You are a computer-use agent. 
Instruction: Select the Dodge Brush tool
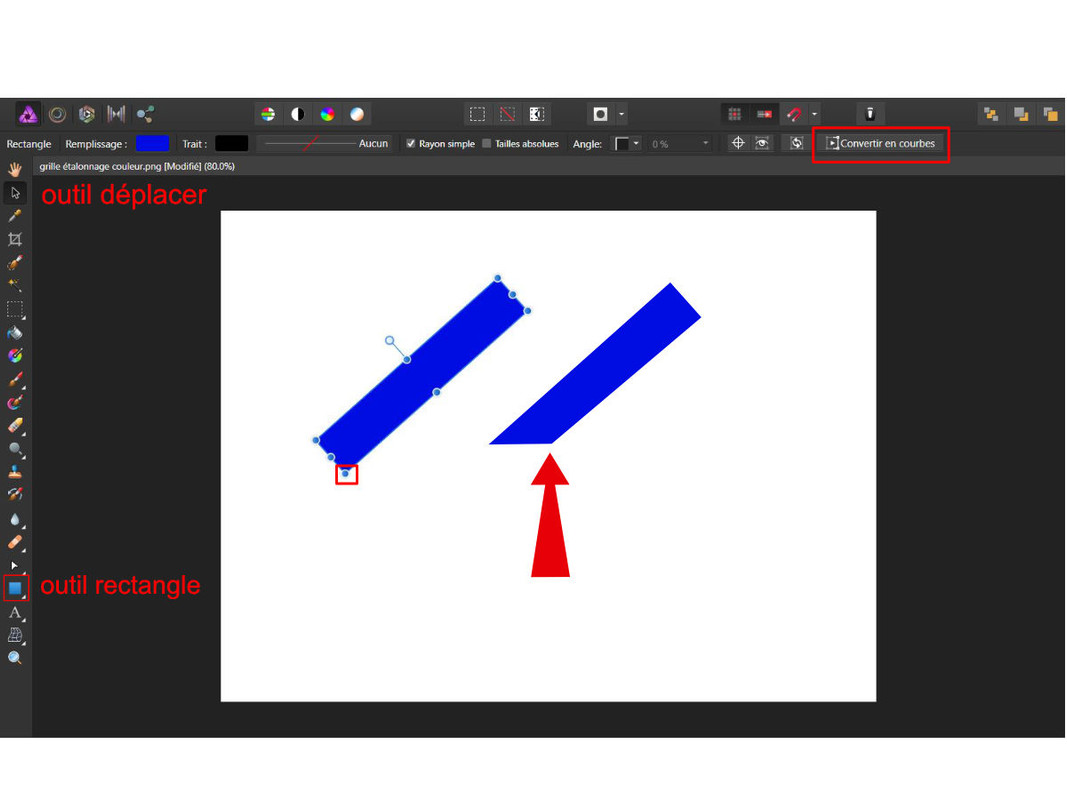click(x=15, y=449)
